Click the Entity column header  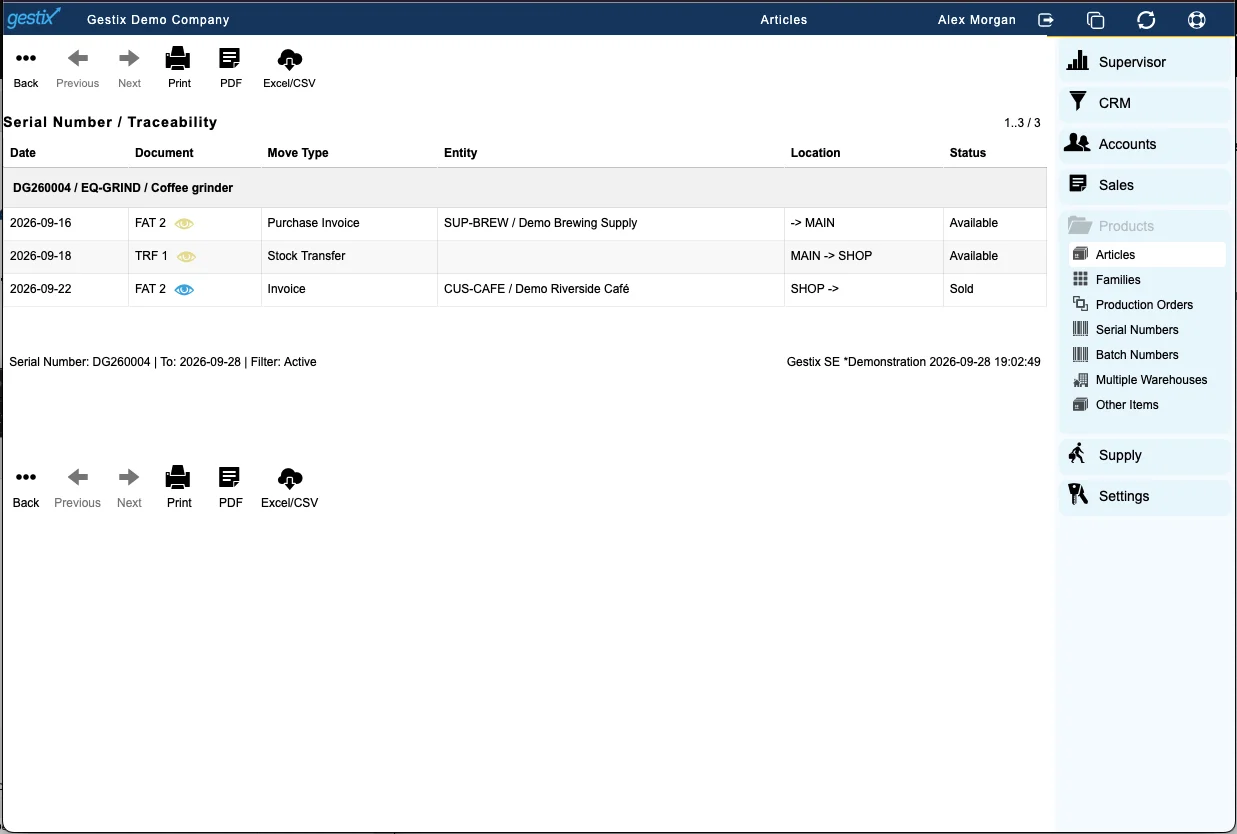point(460,153)
